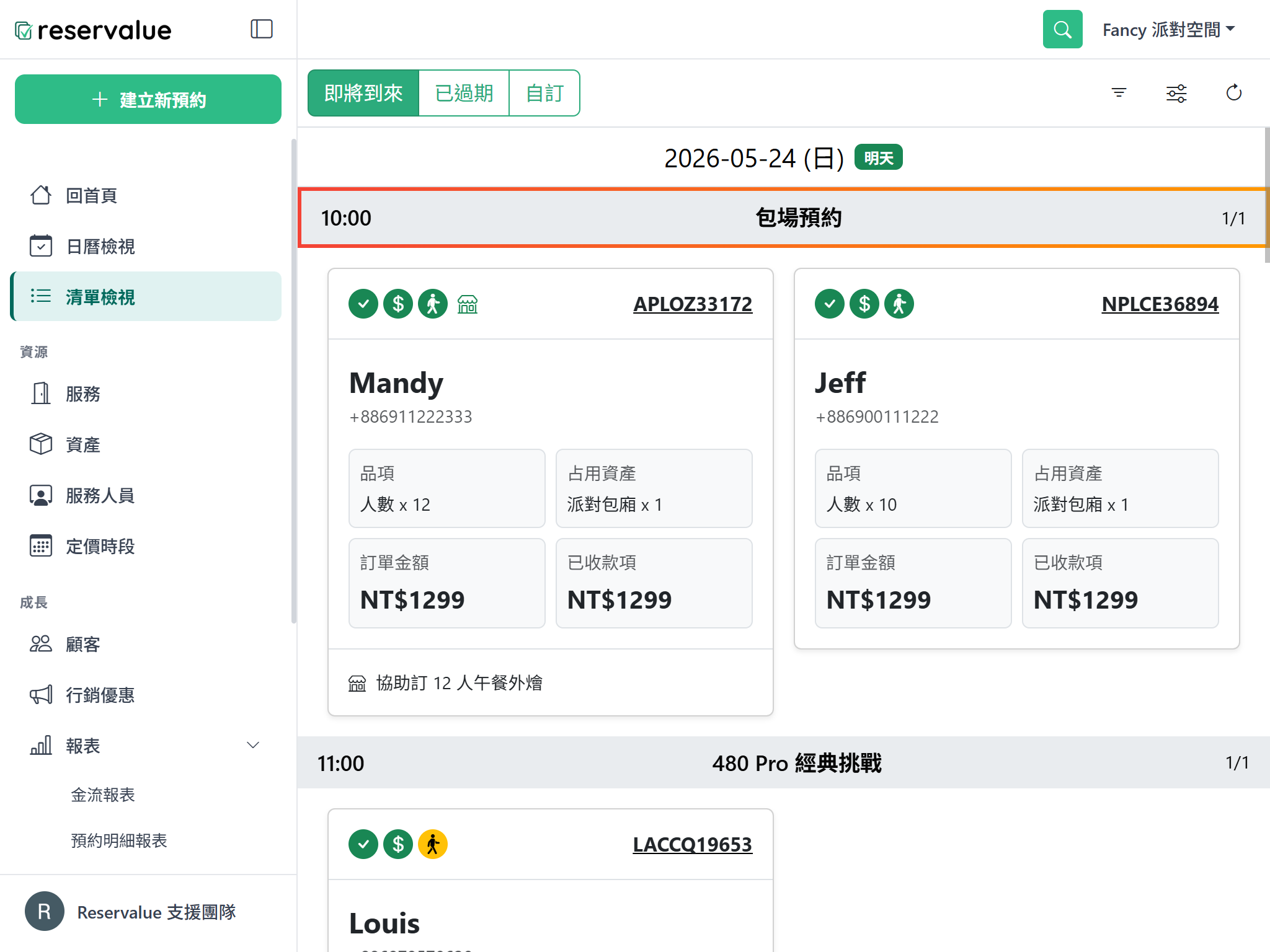Open 預約明細報表 submenu item

coord(119,840)
